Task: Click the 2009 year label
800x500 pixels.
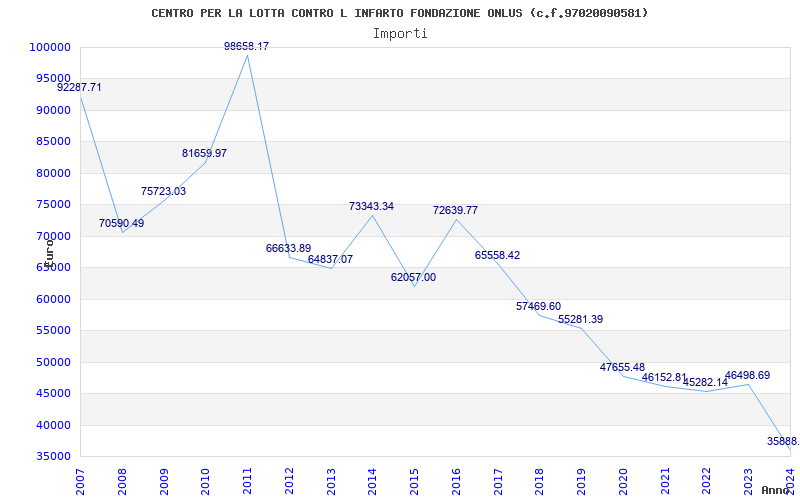Action: (x=164, y=482)
